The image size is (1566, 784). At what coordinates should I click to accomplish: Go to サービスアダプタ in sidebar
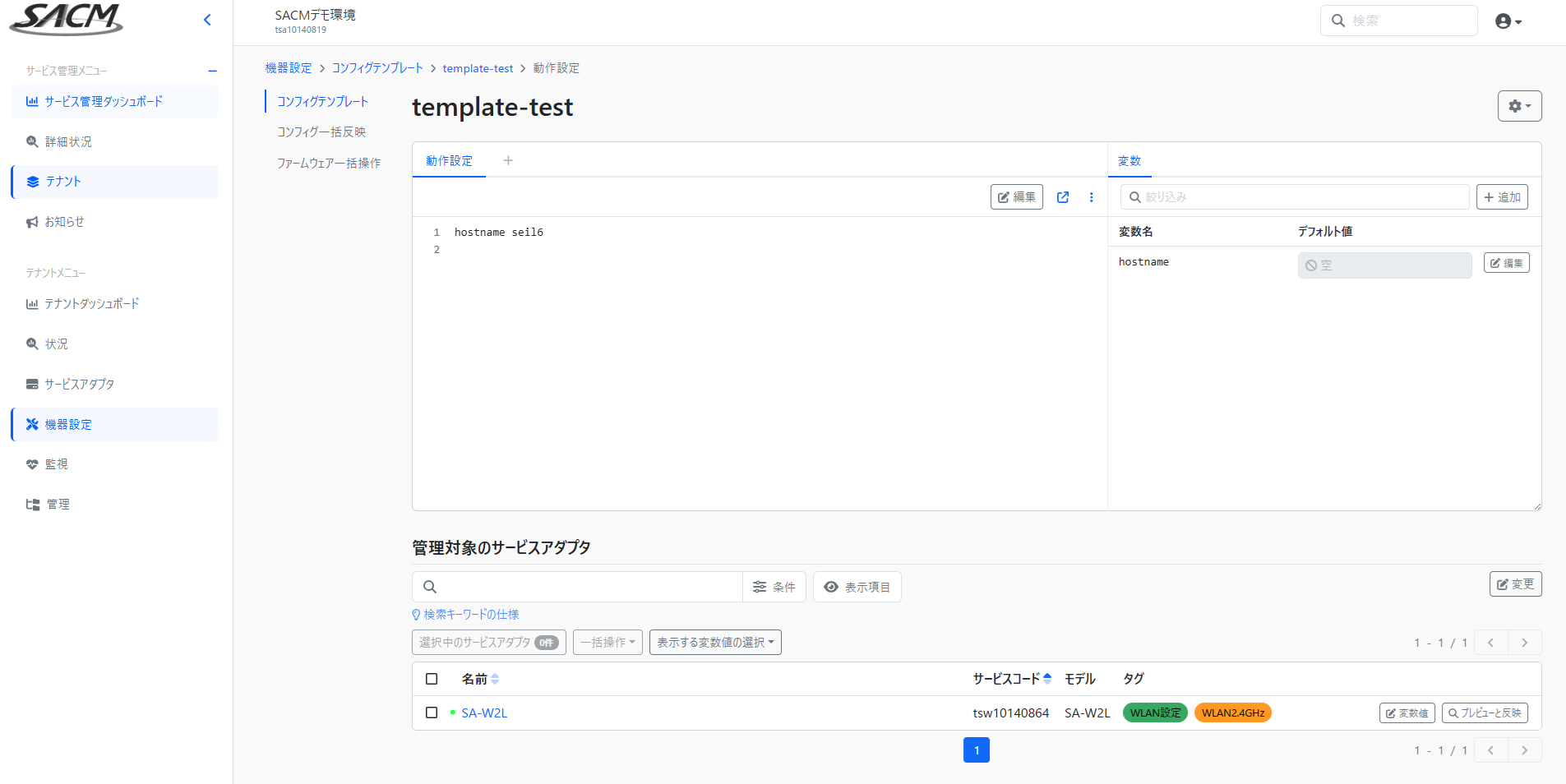79,385
